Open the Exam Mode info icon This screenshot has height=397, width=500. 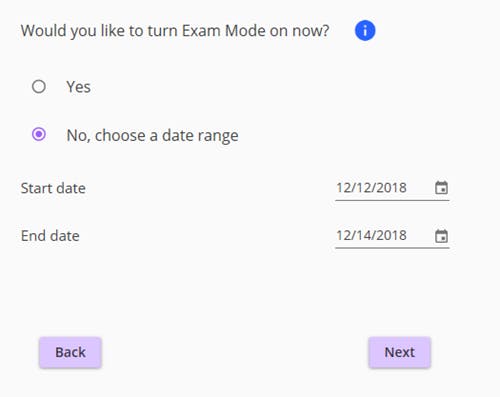click(x=365, y=31)
